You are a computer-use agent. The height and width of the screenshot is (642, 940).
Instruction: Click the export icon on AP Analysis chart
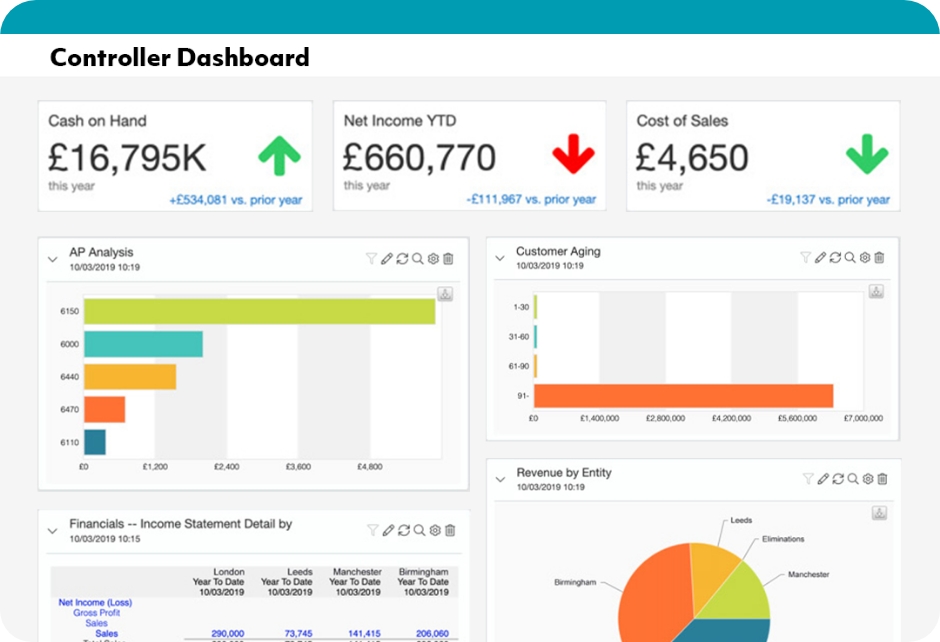point(446,294)
